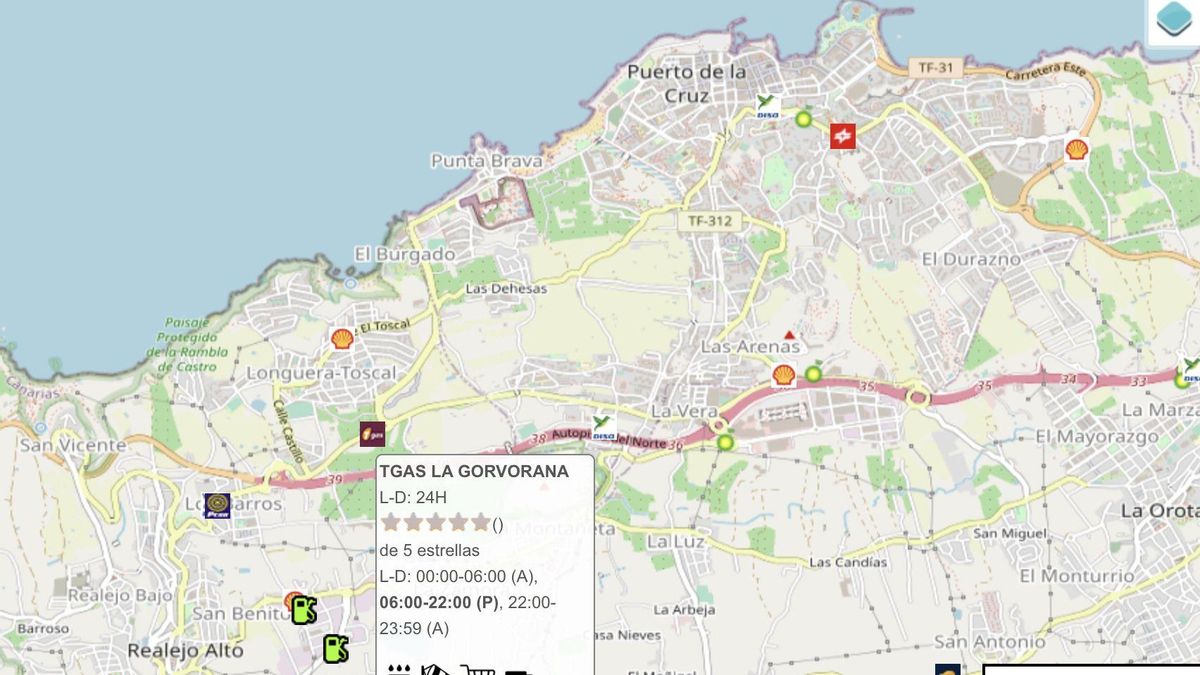The width and height of the screenshot is (1200, 675).
Task: Rate five stars in the popup rating
Action: tap(480, 522)
